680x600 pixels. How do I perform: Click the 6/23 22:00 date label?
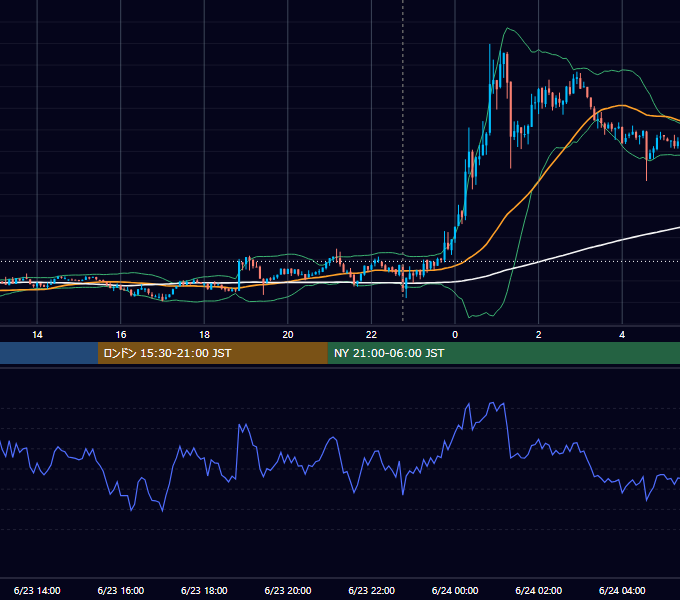[x=372, y=590]
